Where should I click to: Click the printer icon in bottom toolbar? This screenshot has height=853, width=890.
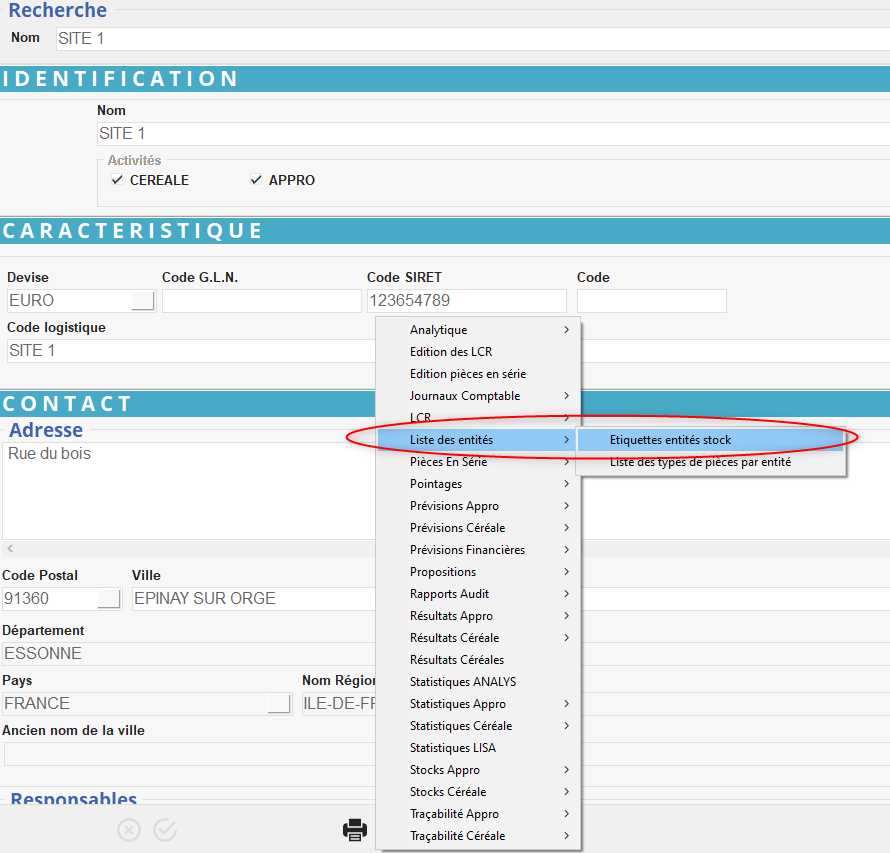355,829
